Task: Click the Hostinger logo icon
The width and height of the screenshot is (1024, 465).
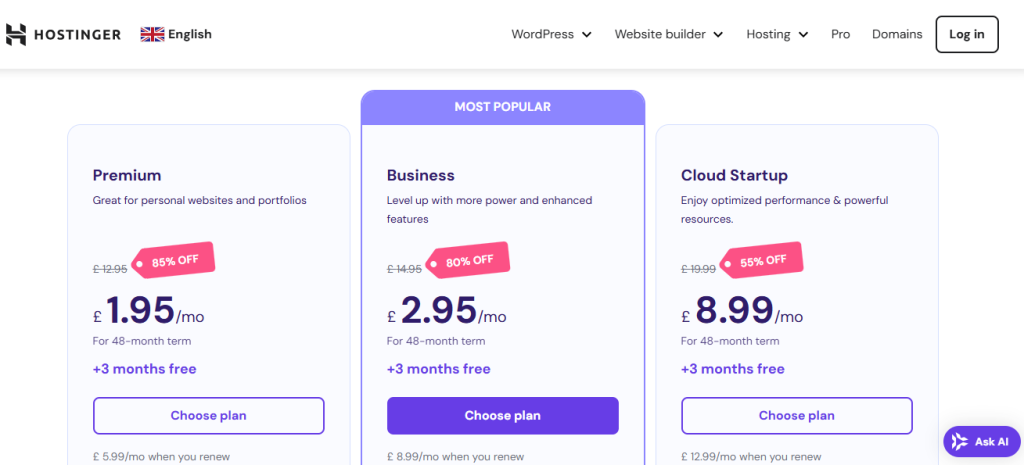Action: pos(16,34)
